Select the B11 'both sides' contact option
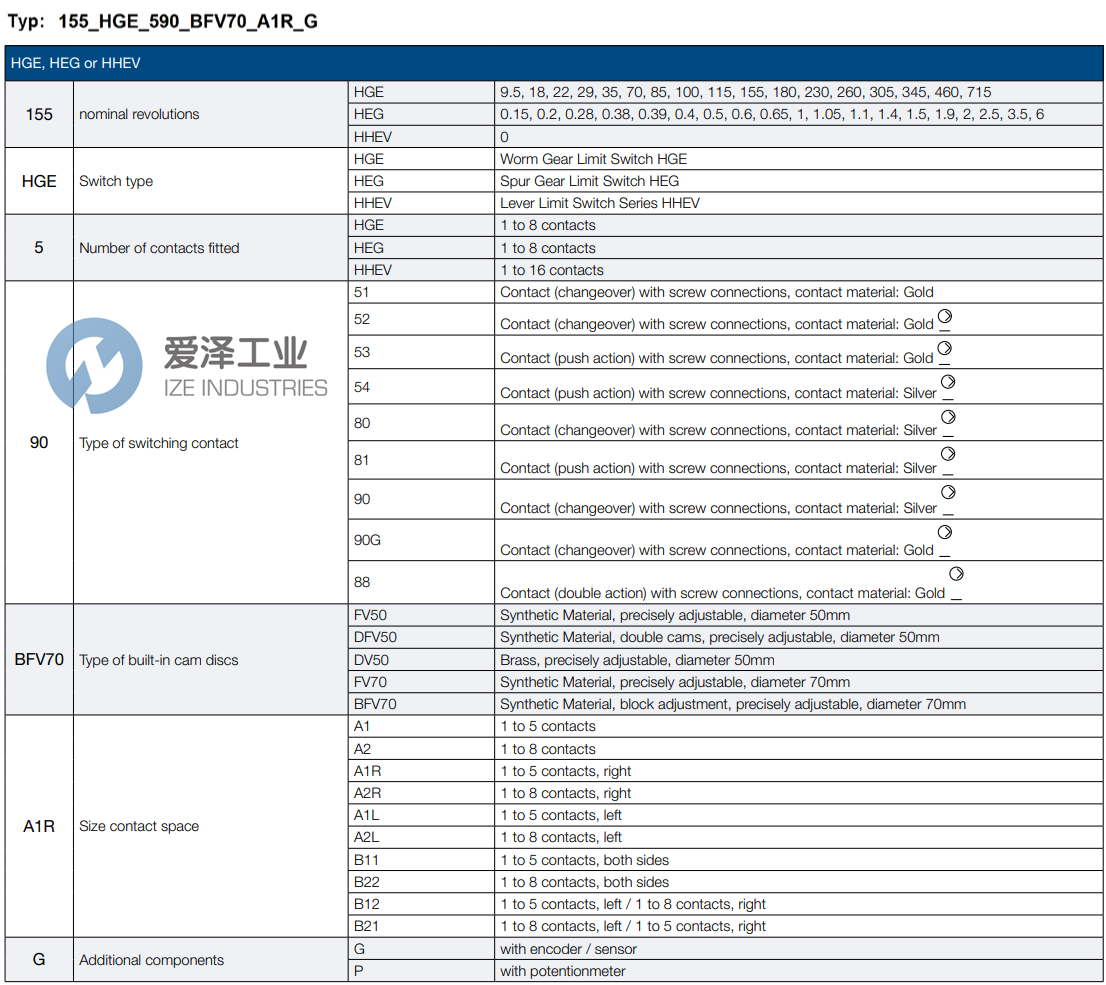This screenshot has width=1106, height=985. 585,860
